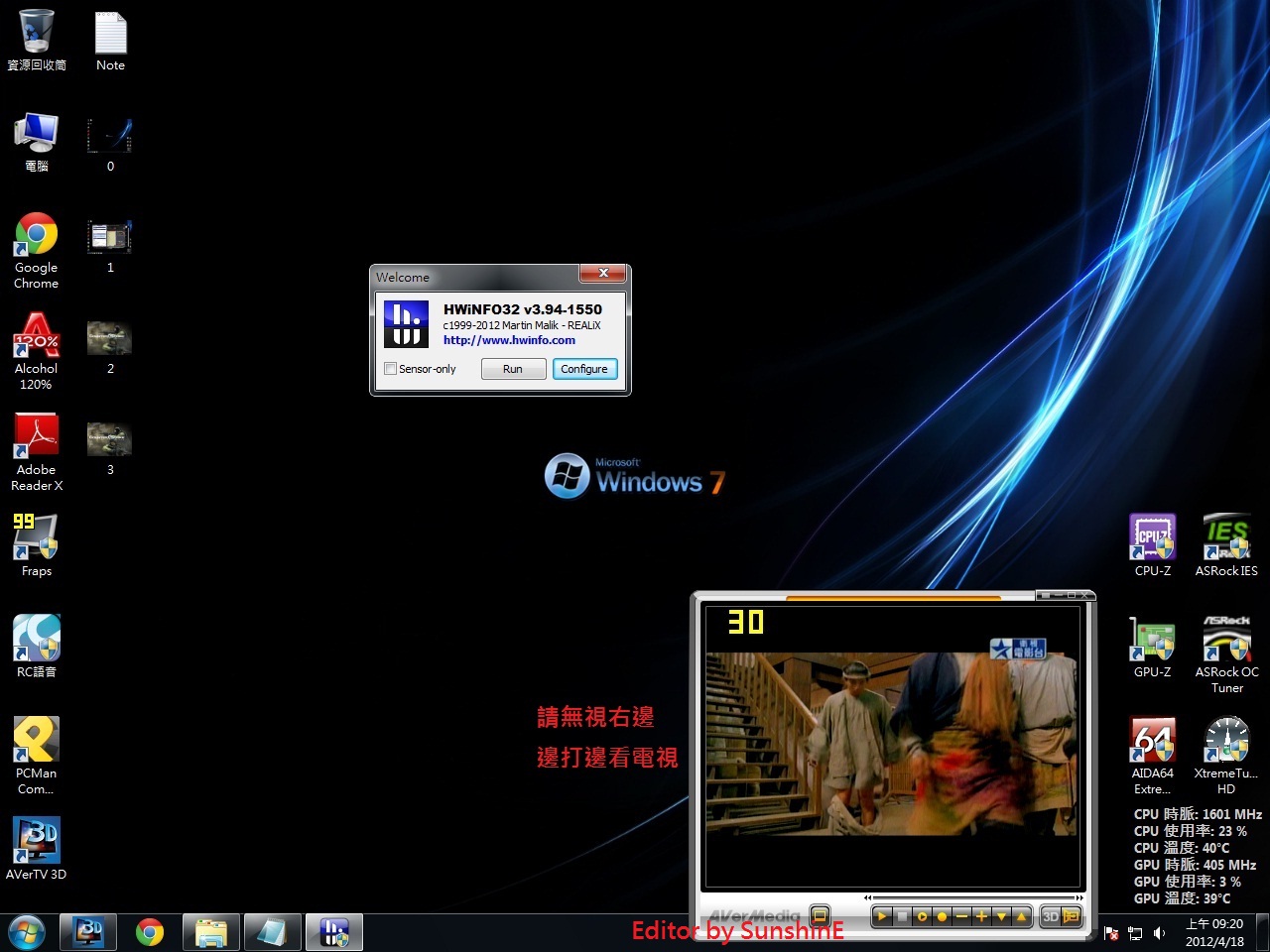Click the "CPU 使用率: 23 %" gadget line

point(1191,831)
